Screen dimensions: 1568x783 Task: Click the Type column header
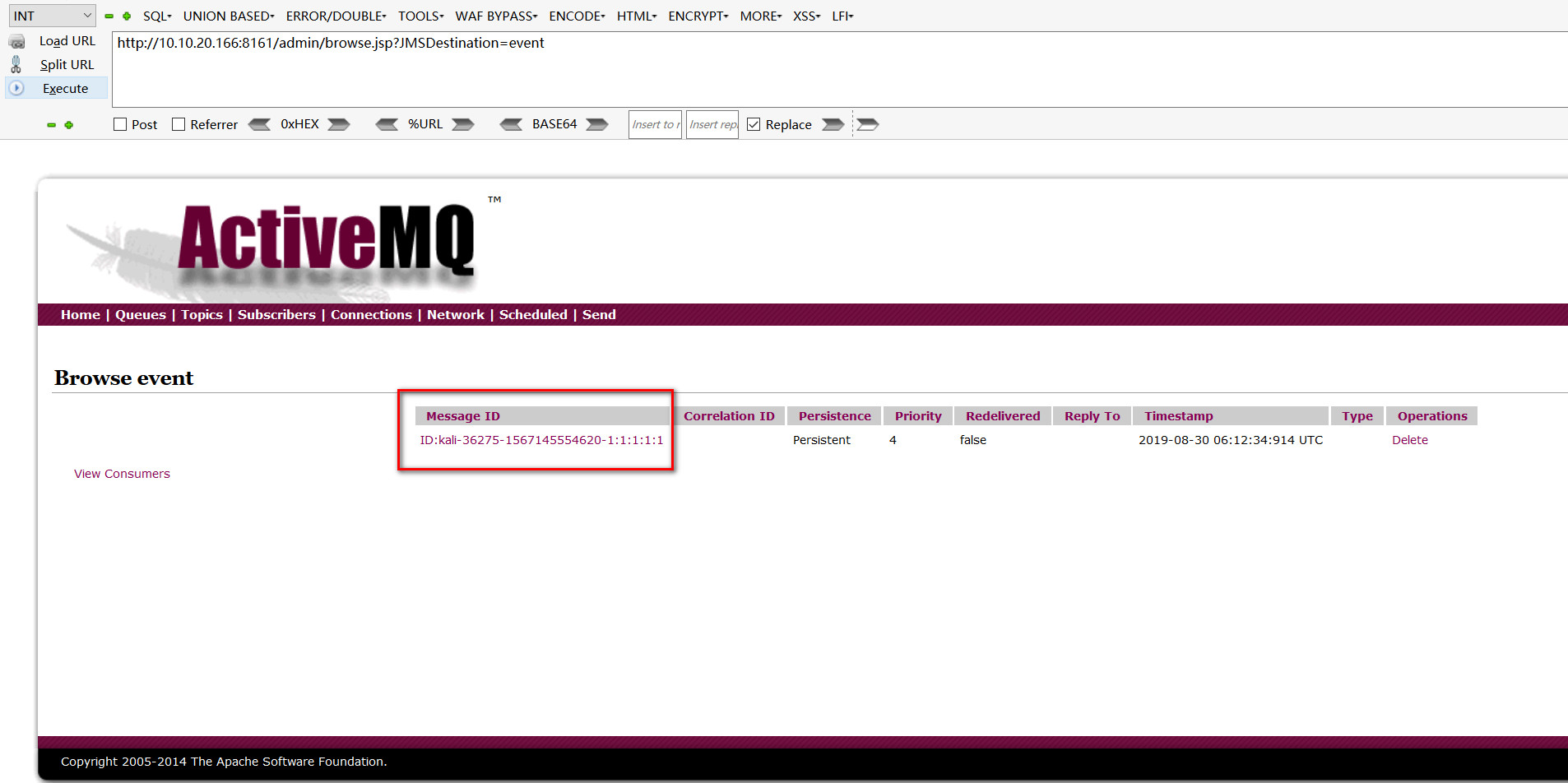1357,416
